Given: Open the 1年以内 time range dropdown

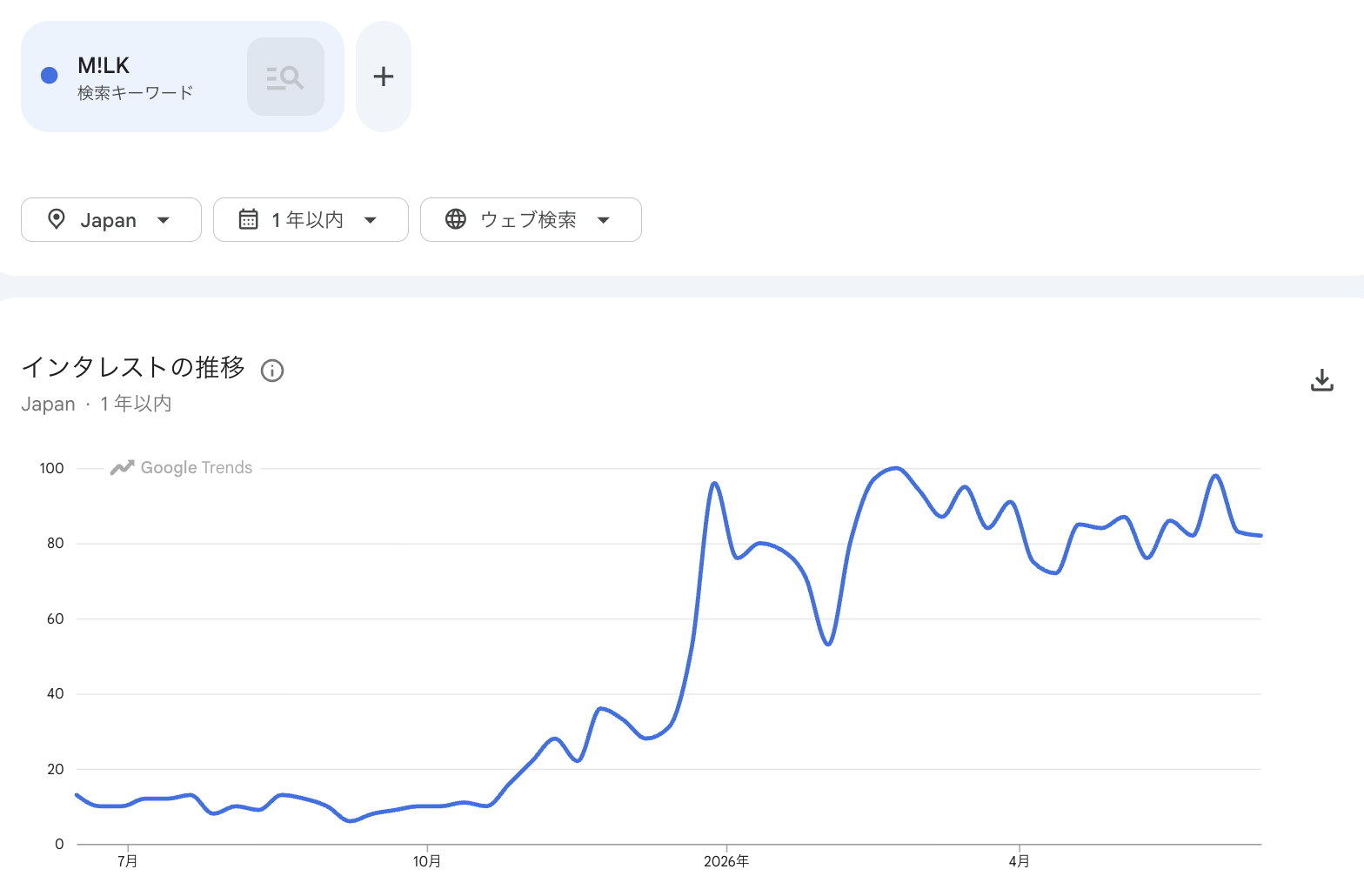Looking at the screenshot, I should point(311,219).
